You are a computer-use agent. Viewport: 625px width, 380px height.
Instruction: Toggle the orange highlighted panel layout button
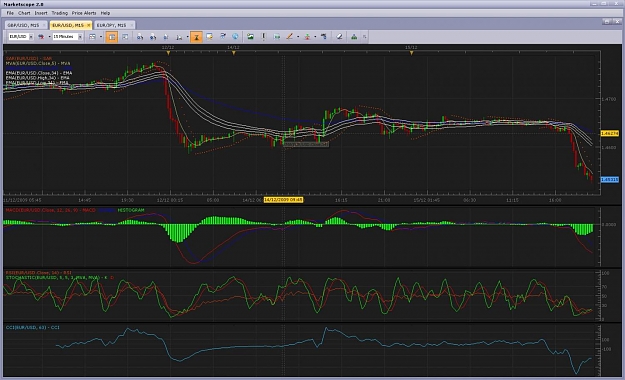[112, 37]
